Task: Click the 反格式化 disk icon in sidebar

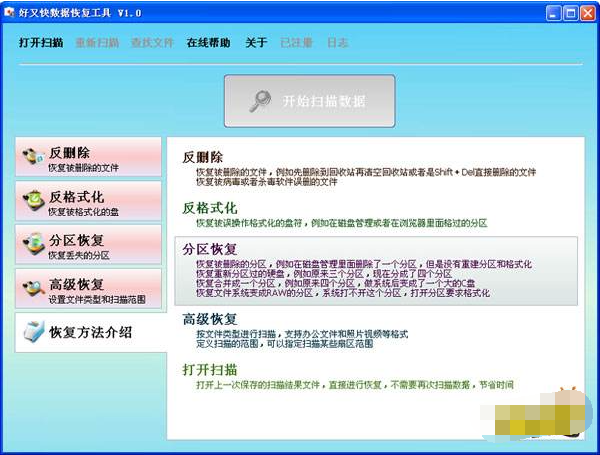Action: point(33,202)
